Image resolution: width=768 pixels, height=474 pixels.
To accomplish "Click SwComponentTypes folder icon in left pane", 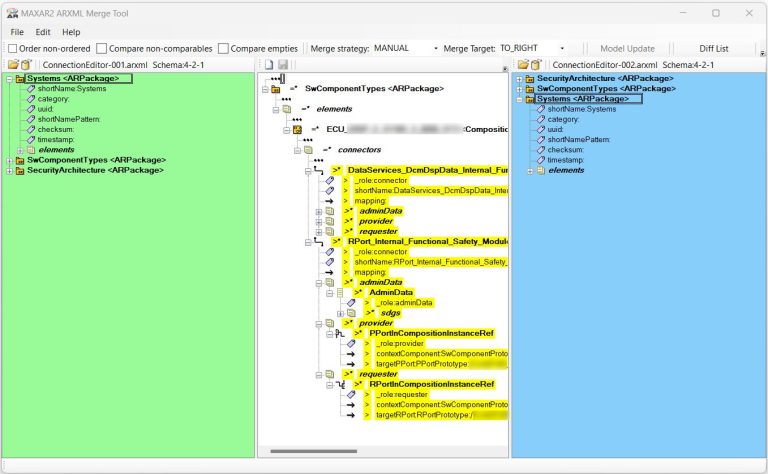I will point(20,161).
